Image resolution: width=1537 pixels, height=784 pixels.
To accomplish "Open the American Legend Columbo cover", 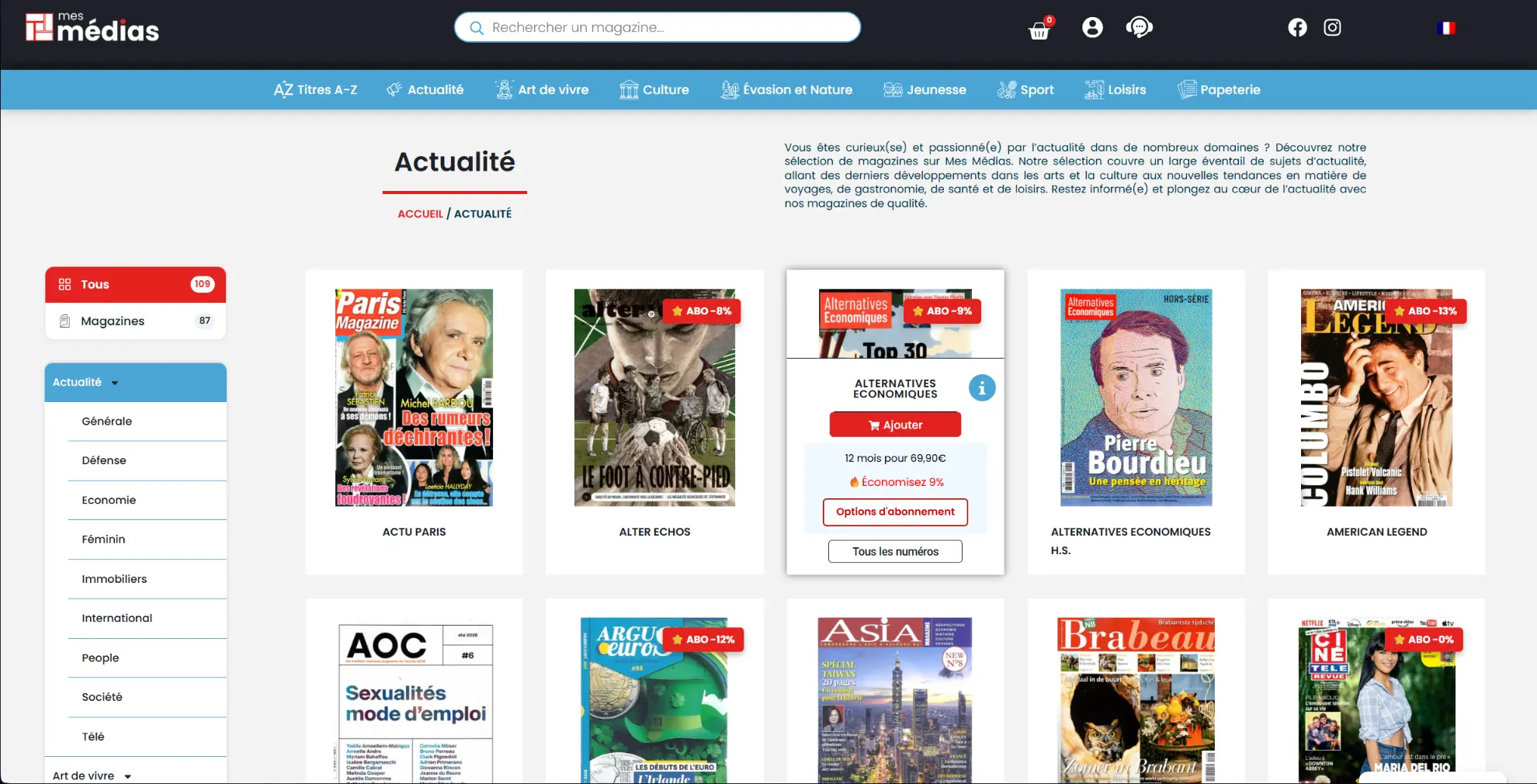I will (1376, 398).
